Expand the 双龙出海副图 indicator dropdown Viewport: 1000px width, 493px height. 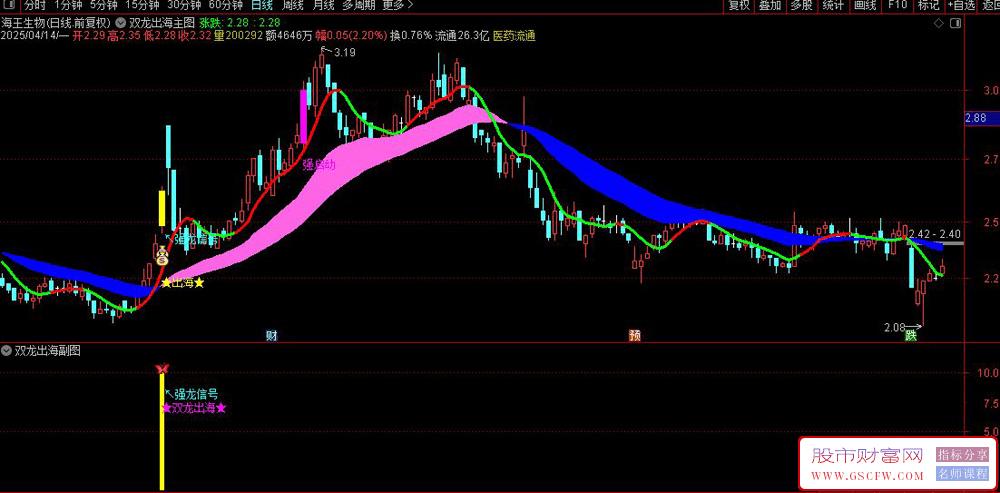6,350
